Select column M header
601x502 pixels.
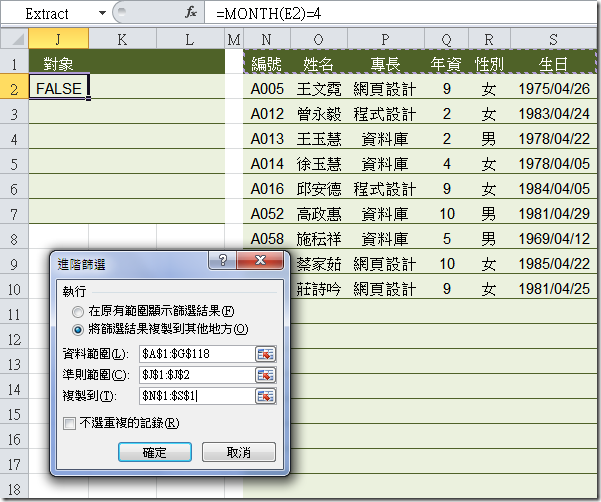[234, 39]
